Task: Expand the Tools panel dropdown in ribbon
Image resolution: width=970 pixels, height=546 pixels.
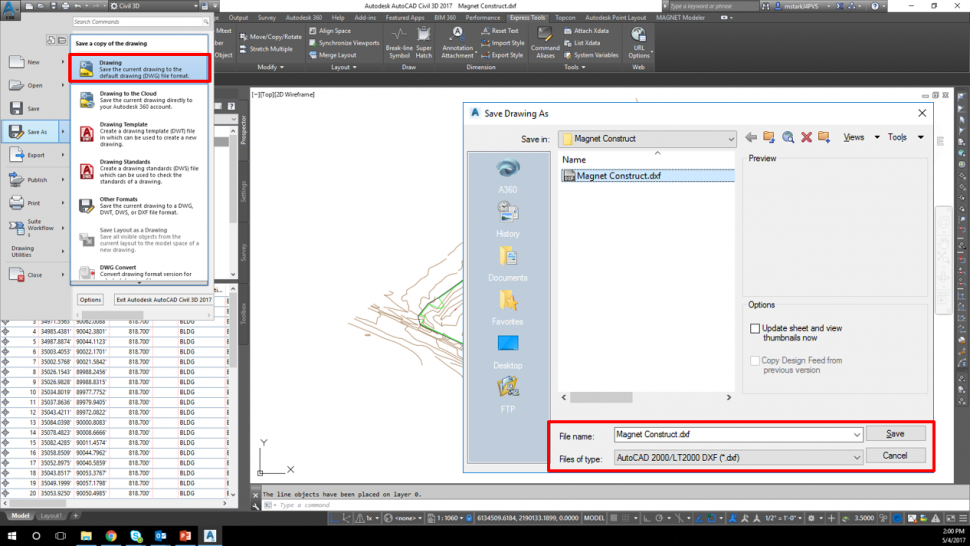Action: [575, 67]
